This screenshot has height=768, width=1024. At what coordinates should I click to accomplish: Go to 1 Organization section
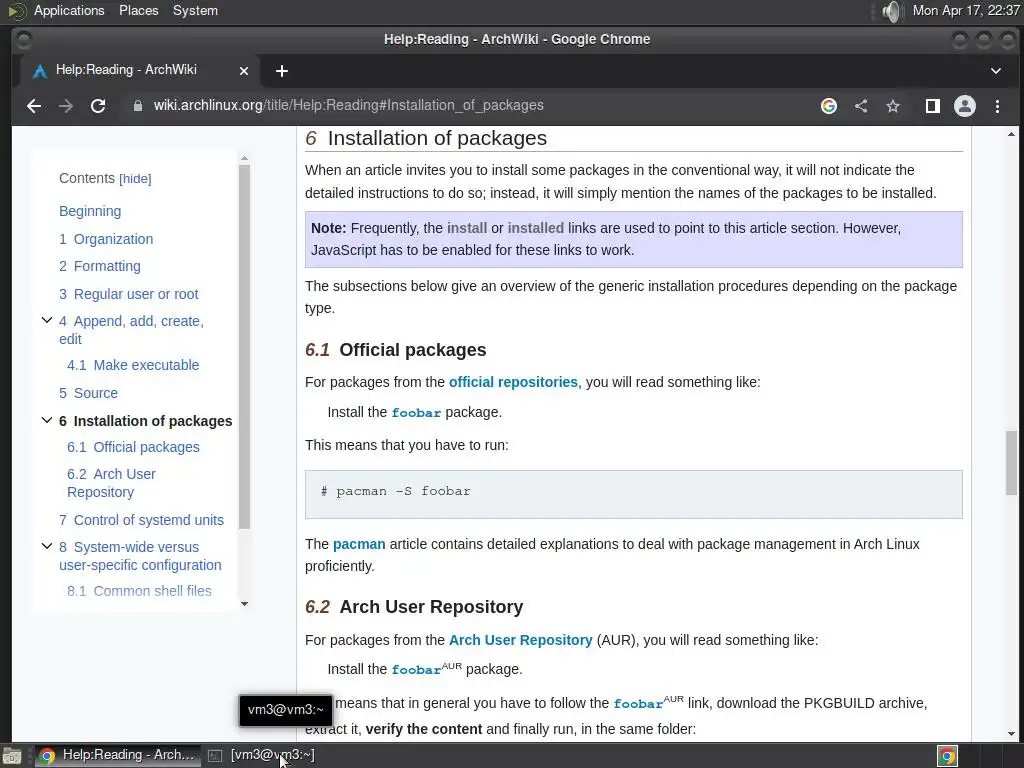[106, 239]
